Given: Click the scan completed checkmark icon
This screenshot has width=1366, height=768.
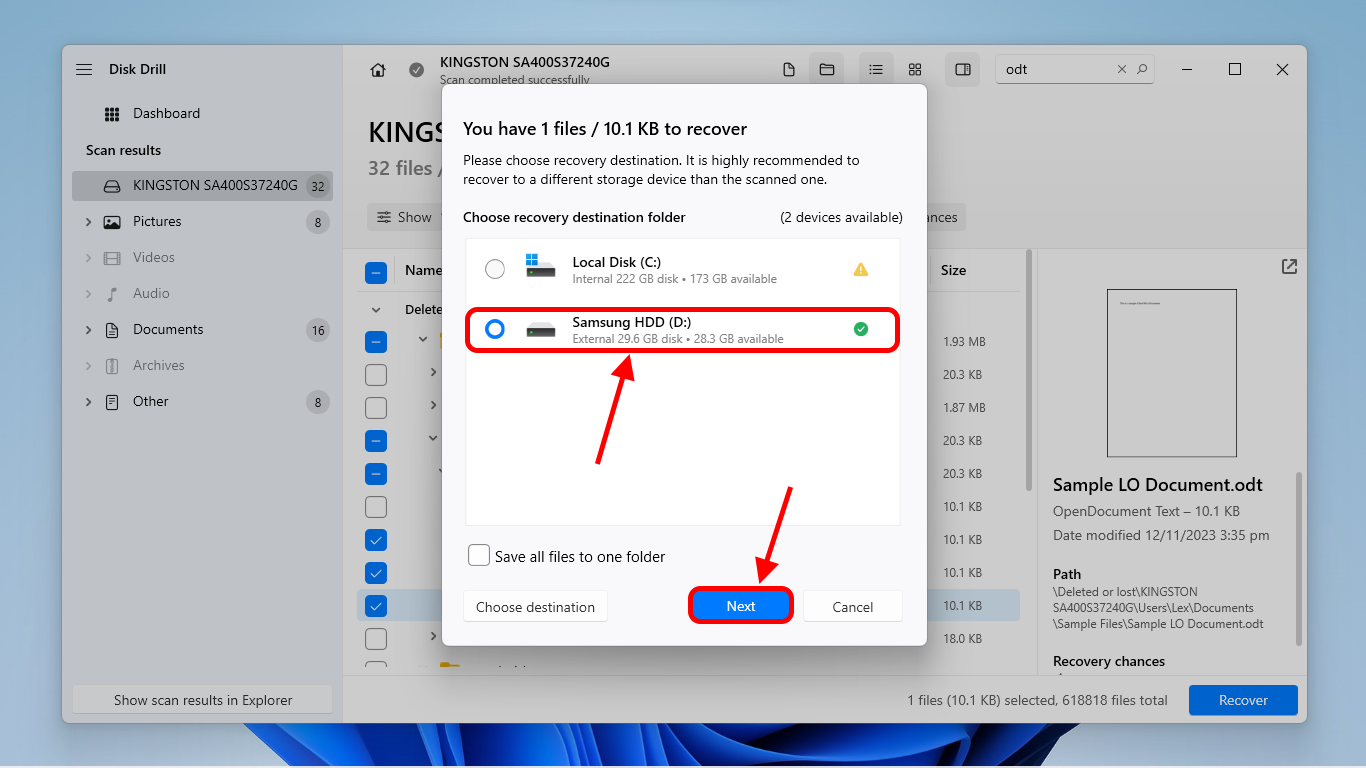Looking at the screenshot, I should (x=416, y=70).
